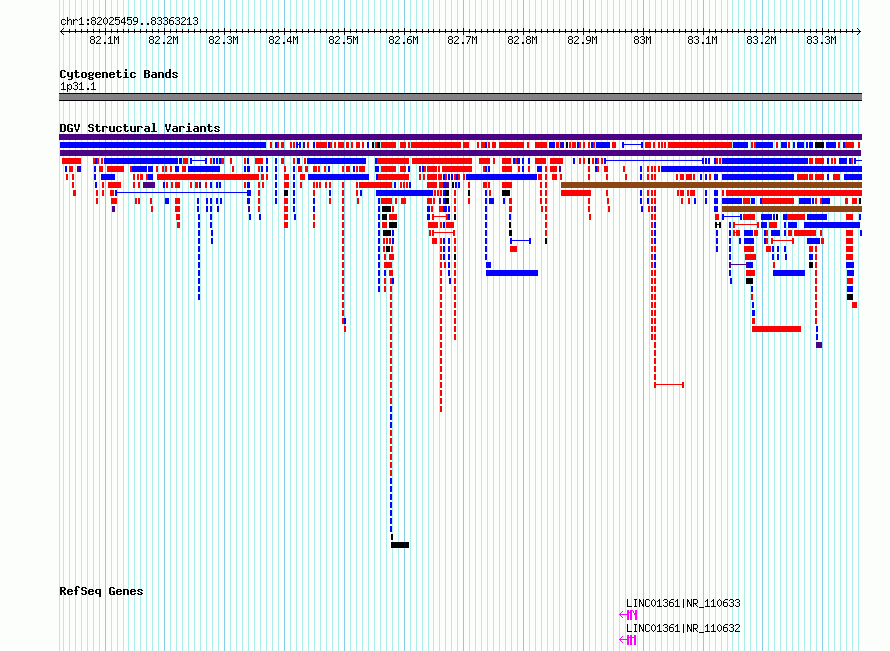Click the thin blue capped line spanning 82.1M–82.3M
890x651 pixels.
coord(183,193)
